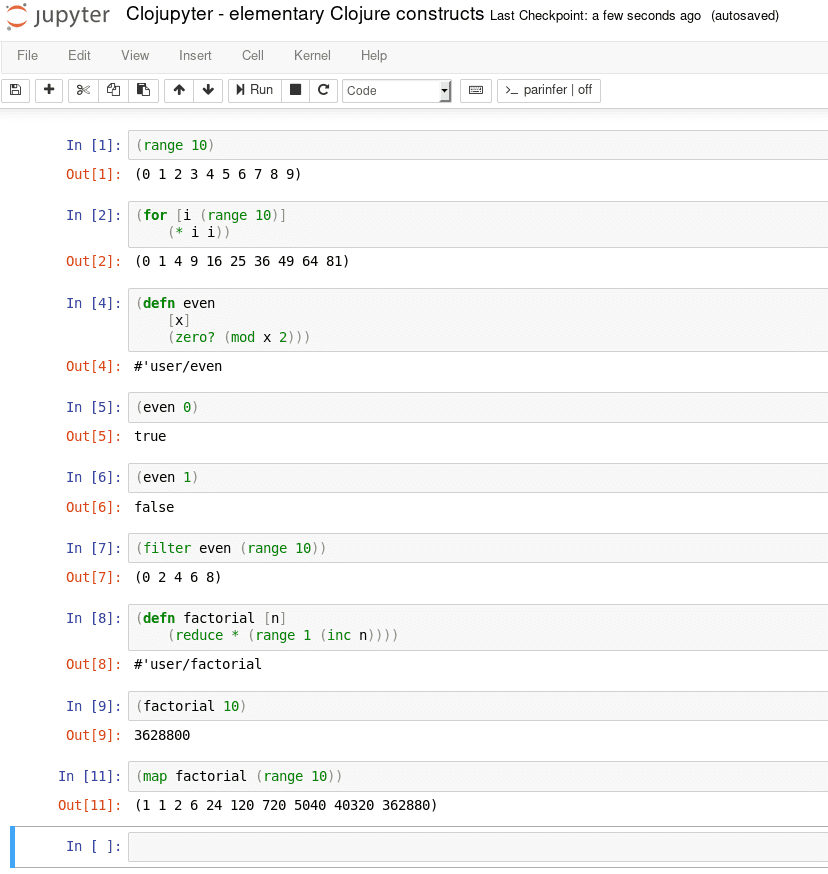This screenshot has height=874, width=828.
Task: Click into the filter even cell
Action: point(478,548)
